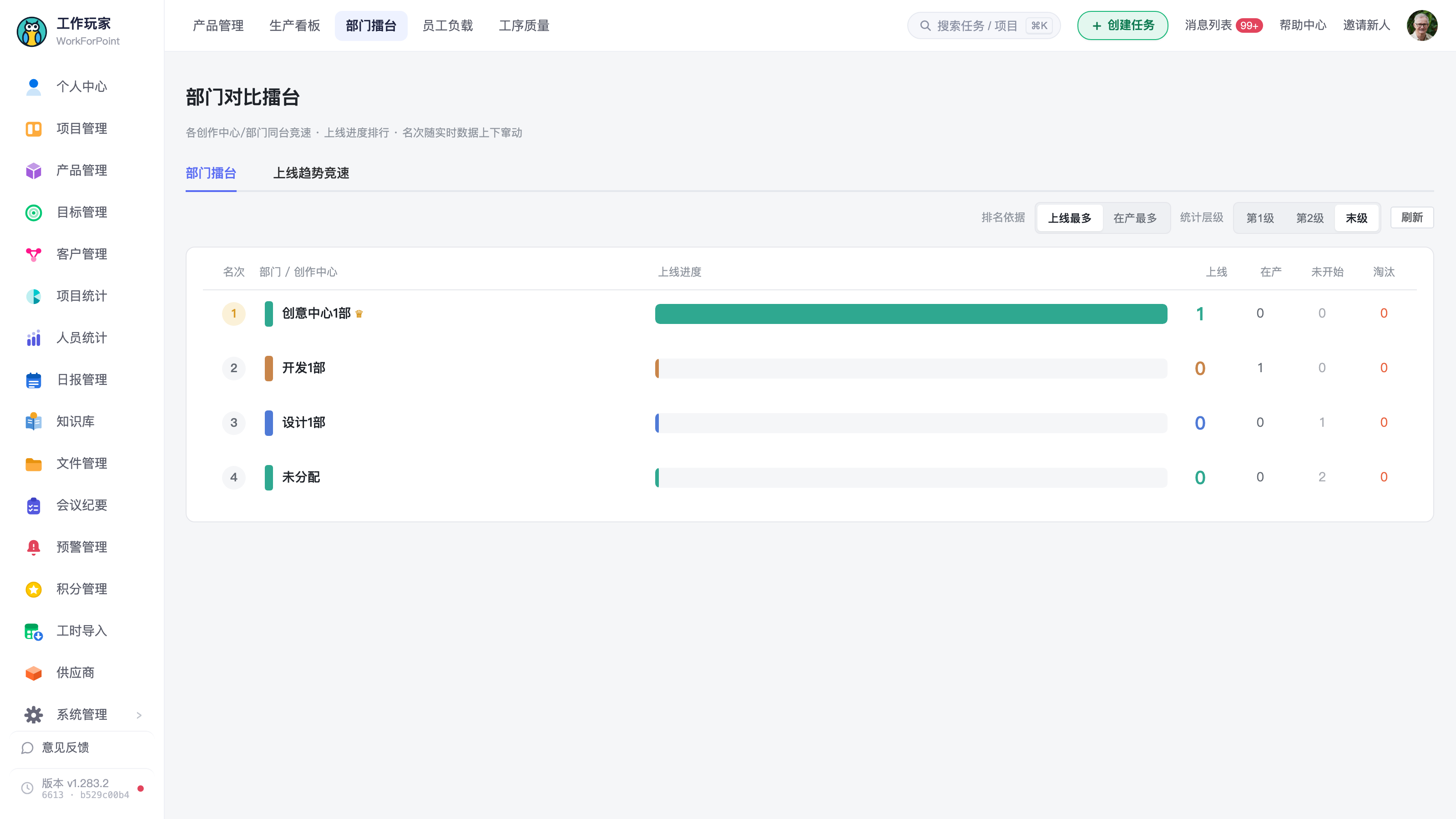Select 在产最多 ranking basis

click(1135, 217)
